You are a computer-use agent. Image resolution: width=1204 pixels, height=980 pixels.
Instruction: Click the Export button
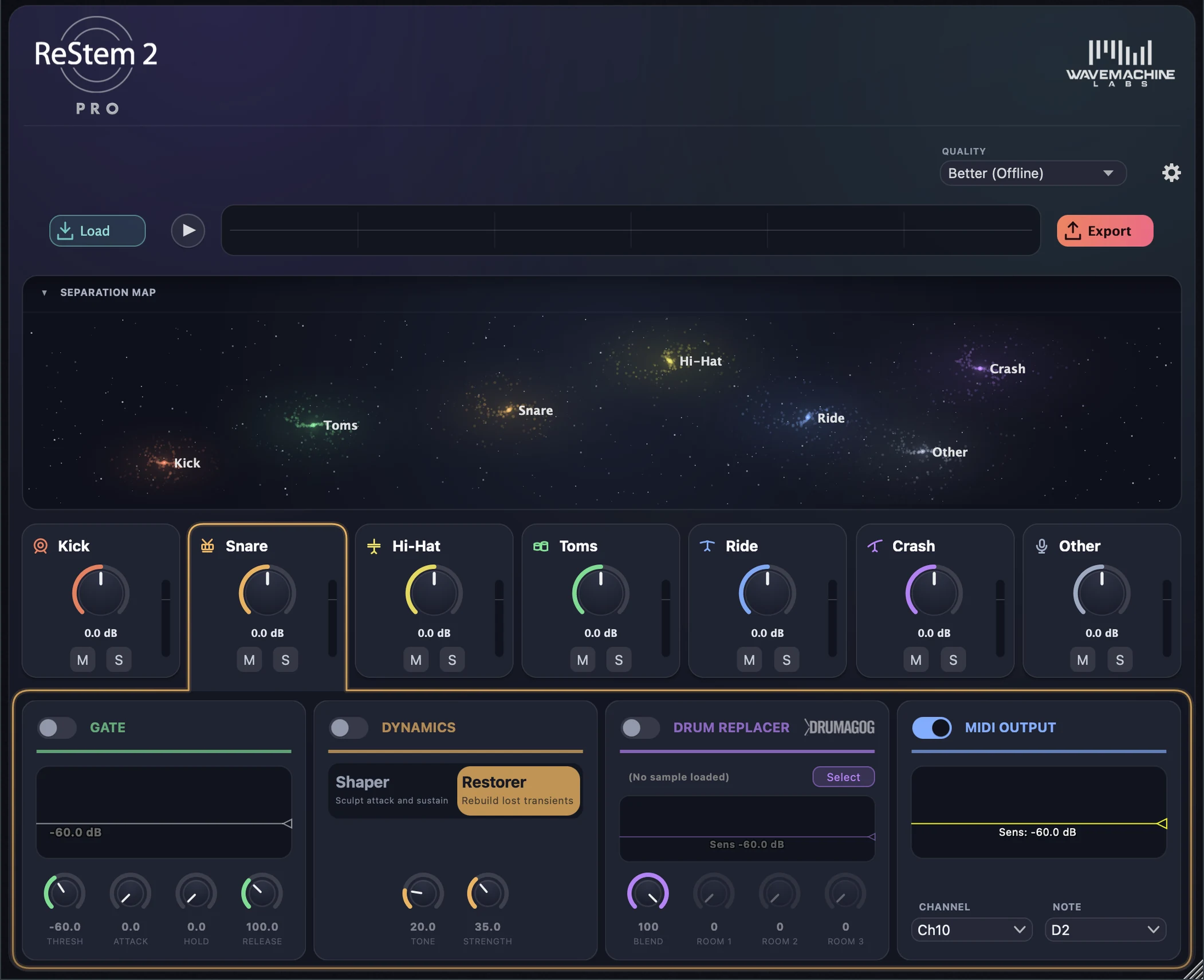1105,231
